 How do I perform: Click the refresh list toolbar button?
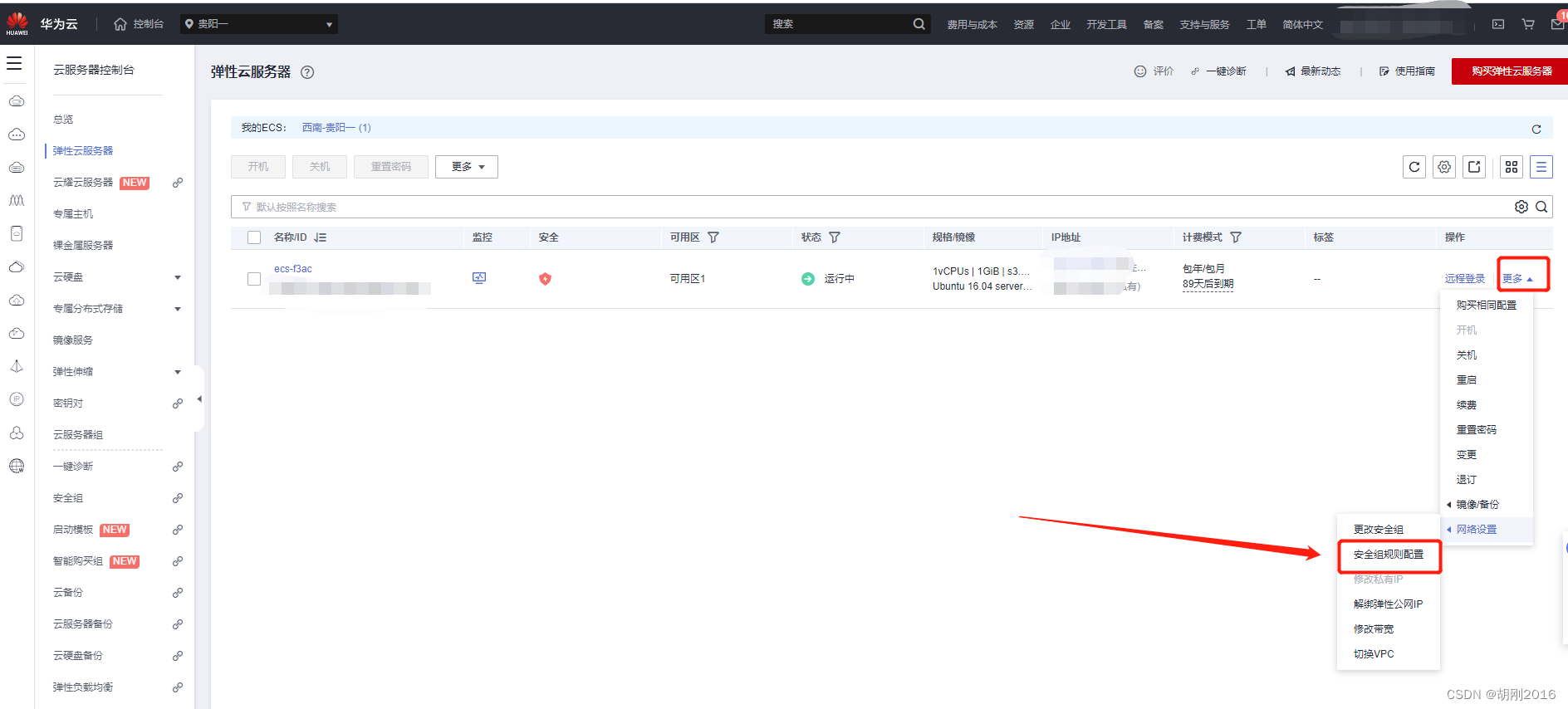pos(1414,167)
